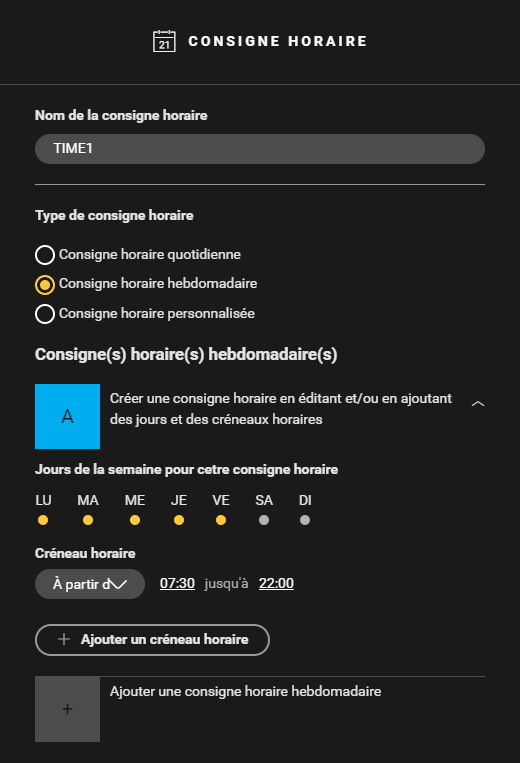The width and height of the screenshot is (520, 763).
Task: Enable the DI day dot
Action: click(x=305, y=520)
